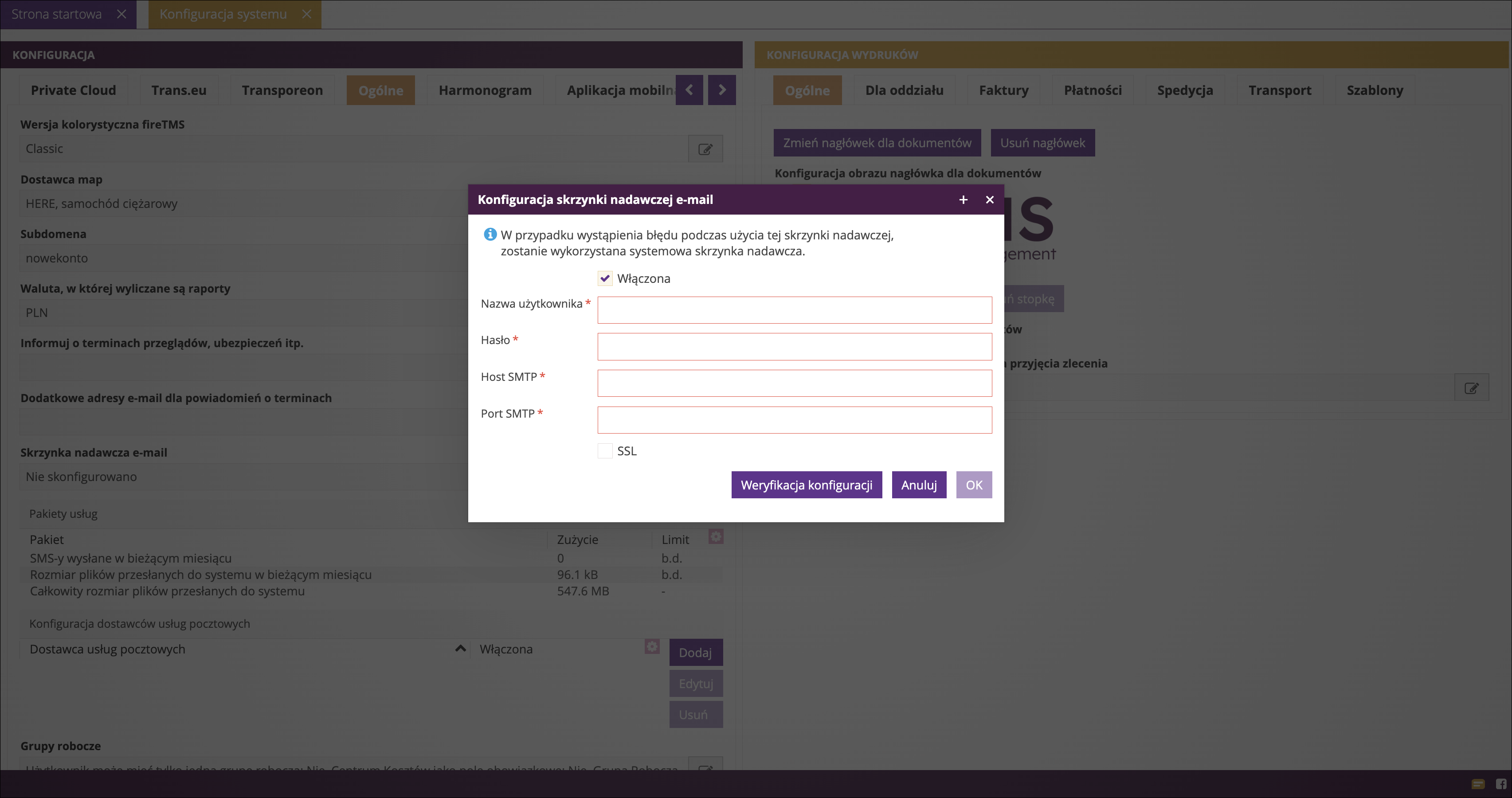Click the Nie skonfigurowano mailbox field
This screenshot has height=798, width=1512.
coord(243,477)
